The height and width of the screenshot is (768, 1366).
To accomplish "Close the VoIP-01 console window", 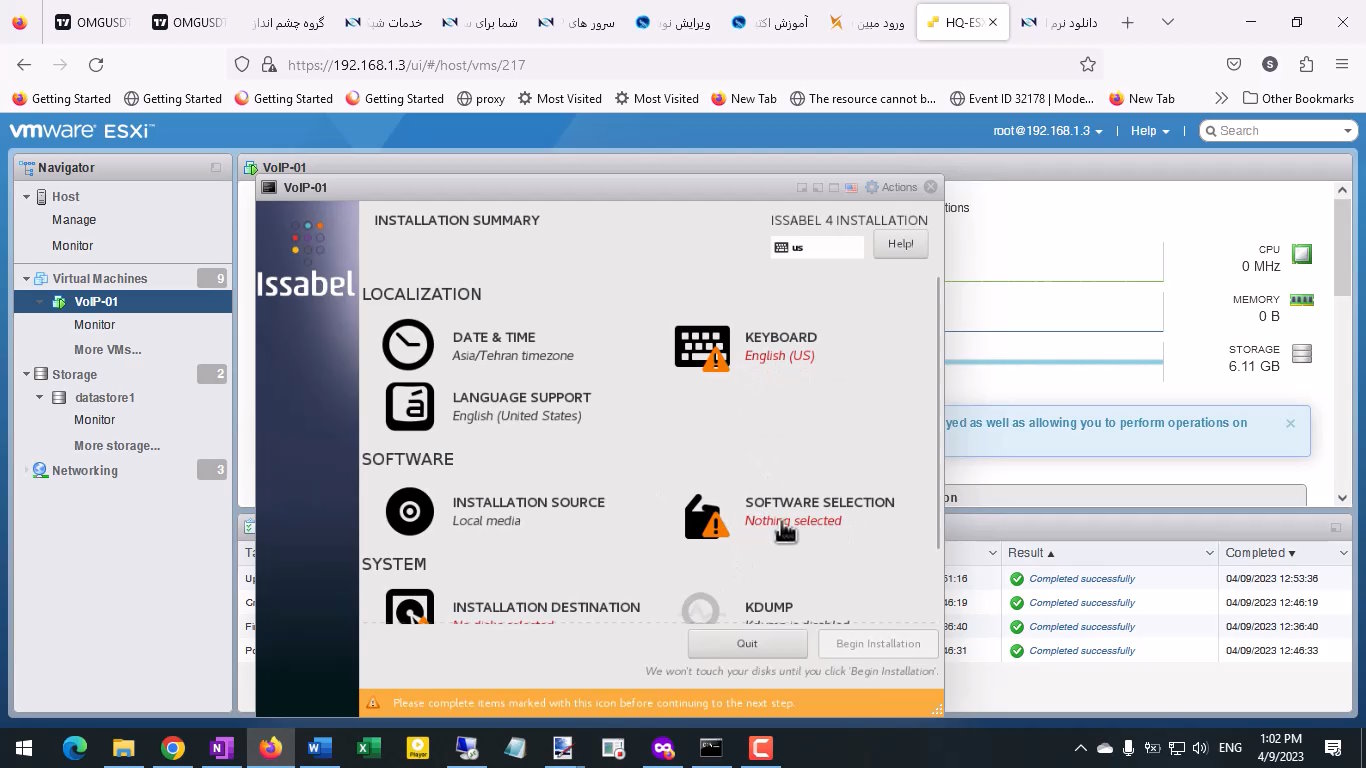I will [931, 187].
